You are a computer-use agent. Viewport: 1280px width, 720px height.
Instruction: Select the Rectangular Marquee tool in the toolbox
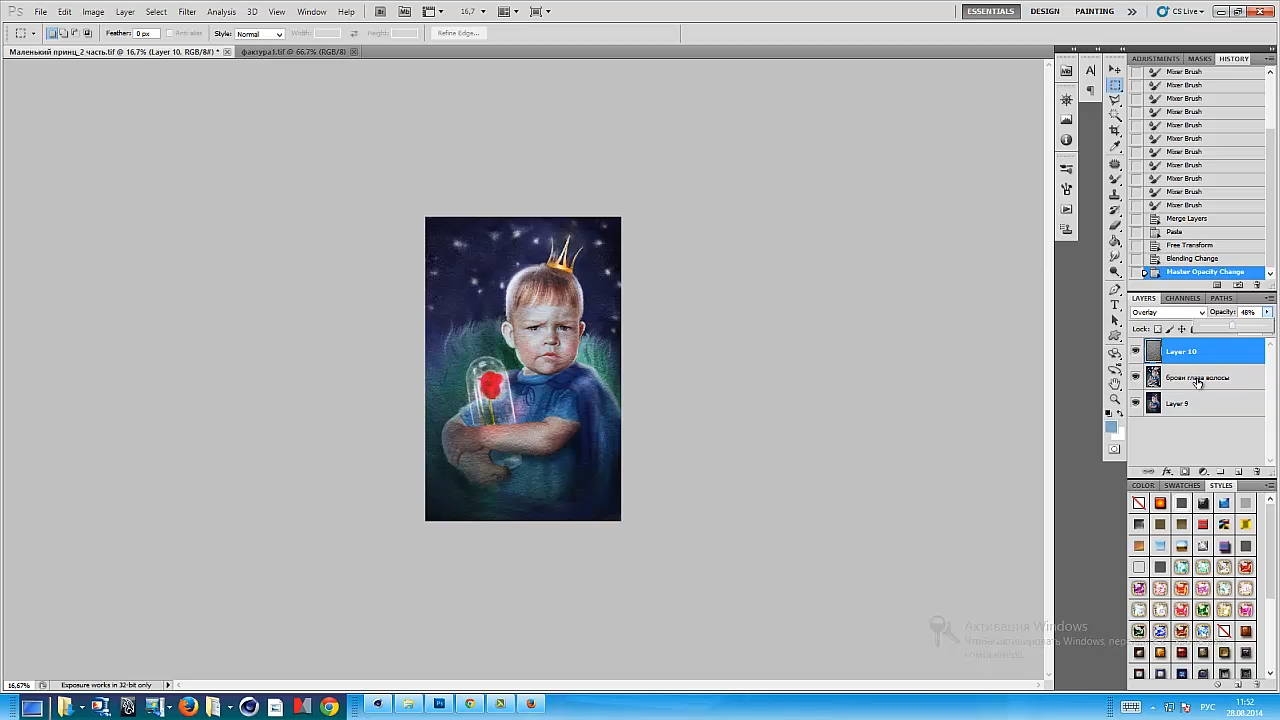[1115, 86]
